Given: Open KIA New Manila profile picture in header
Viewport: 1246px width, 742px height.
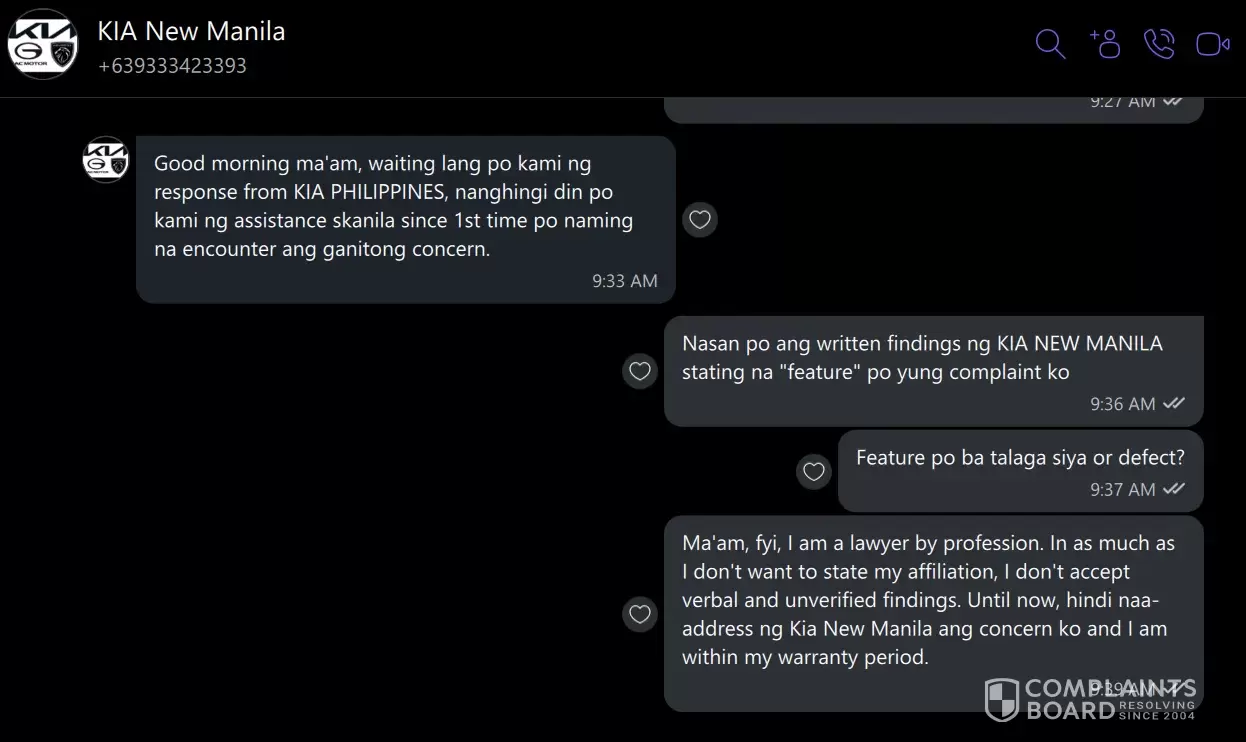Looking at the screenshot, I should click(43, 44).
